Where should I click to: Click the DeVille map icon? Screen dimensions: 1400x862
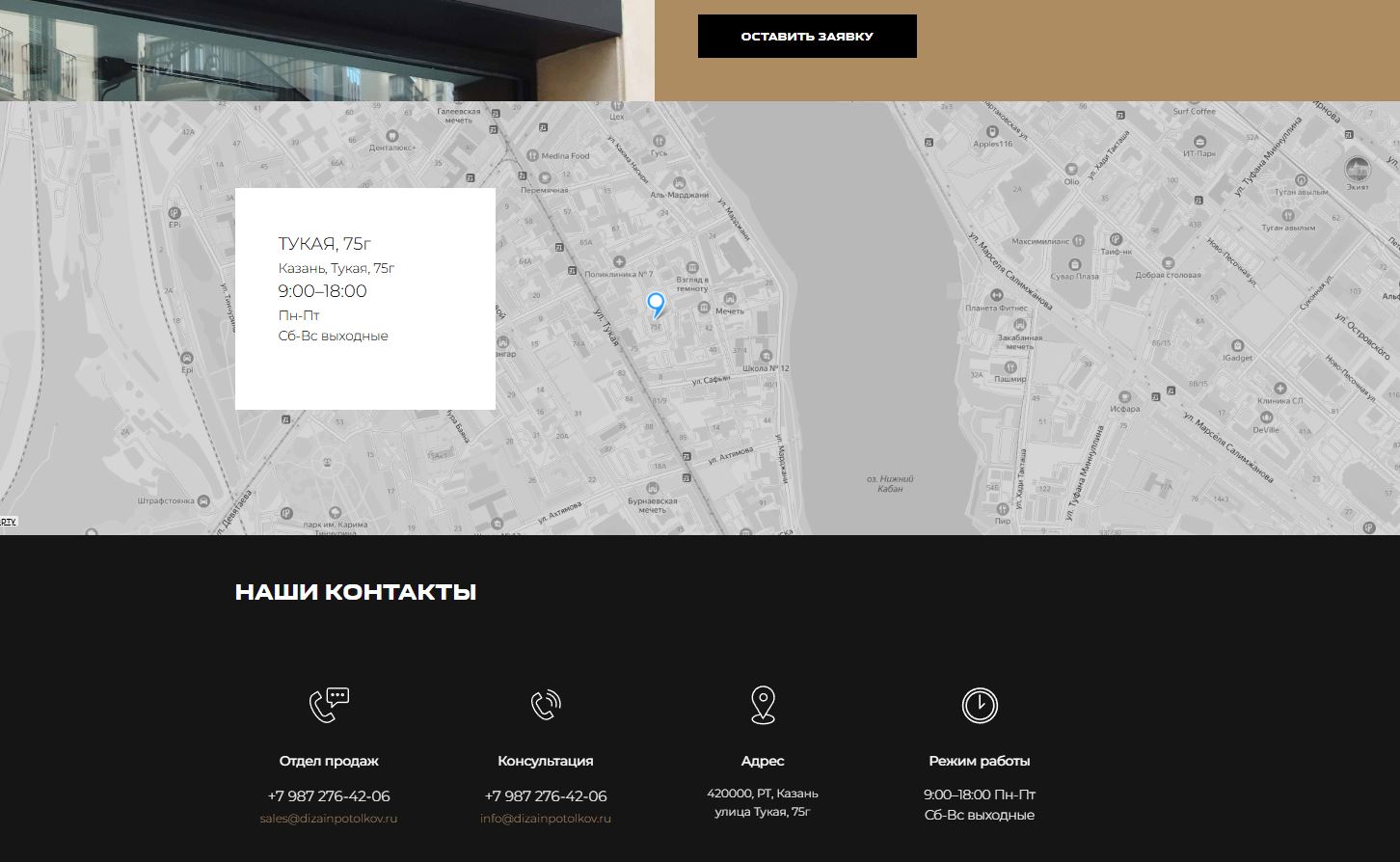click(1265, 418)
